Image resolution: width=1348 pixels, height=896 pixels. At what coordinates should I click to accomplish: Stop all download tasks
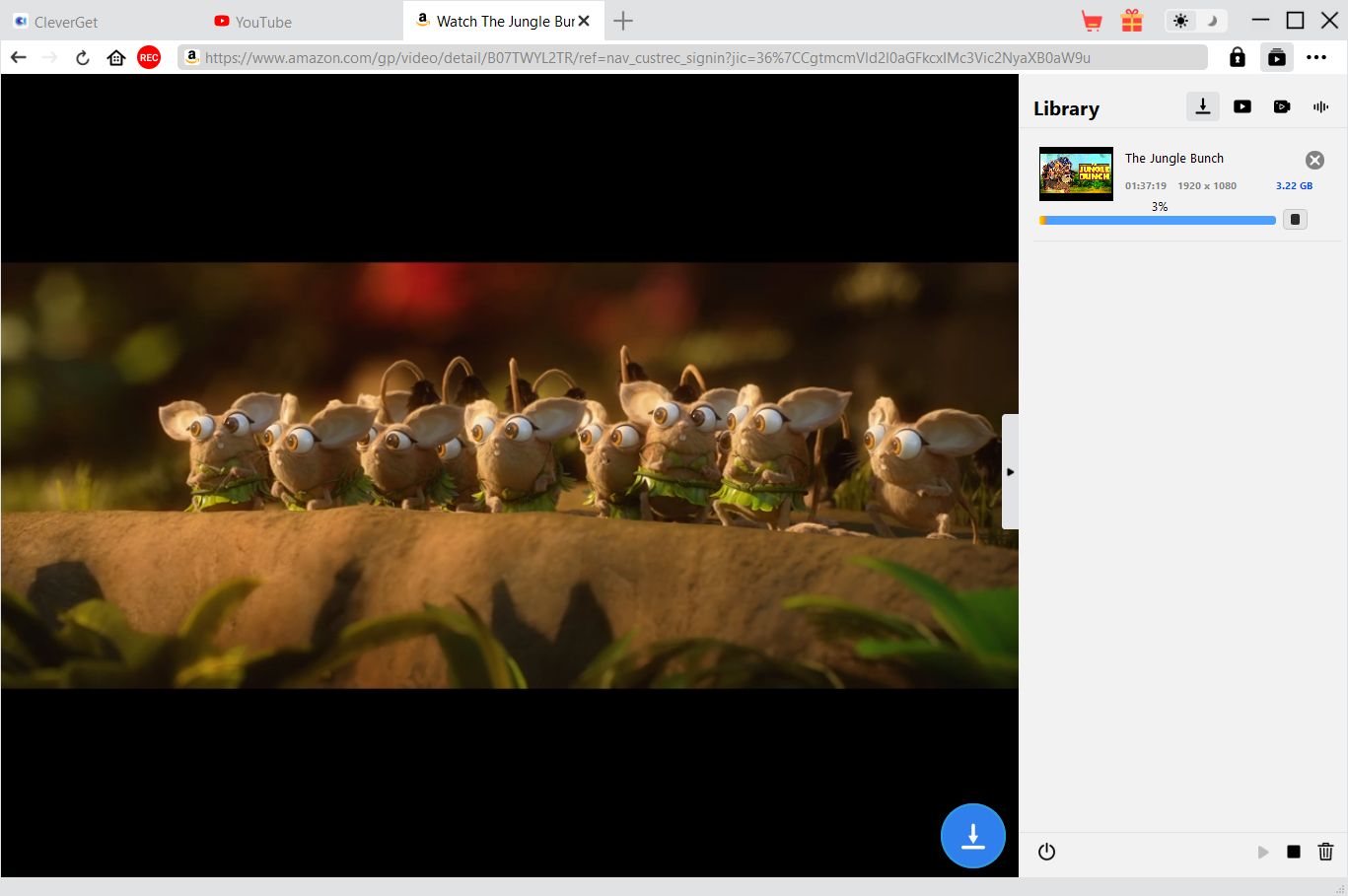(1294, 852)
